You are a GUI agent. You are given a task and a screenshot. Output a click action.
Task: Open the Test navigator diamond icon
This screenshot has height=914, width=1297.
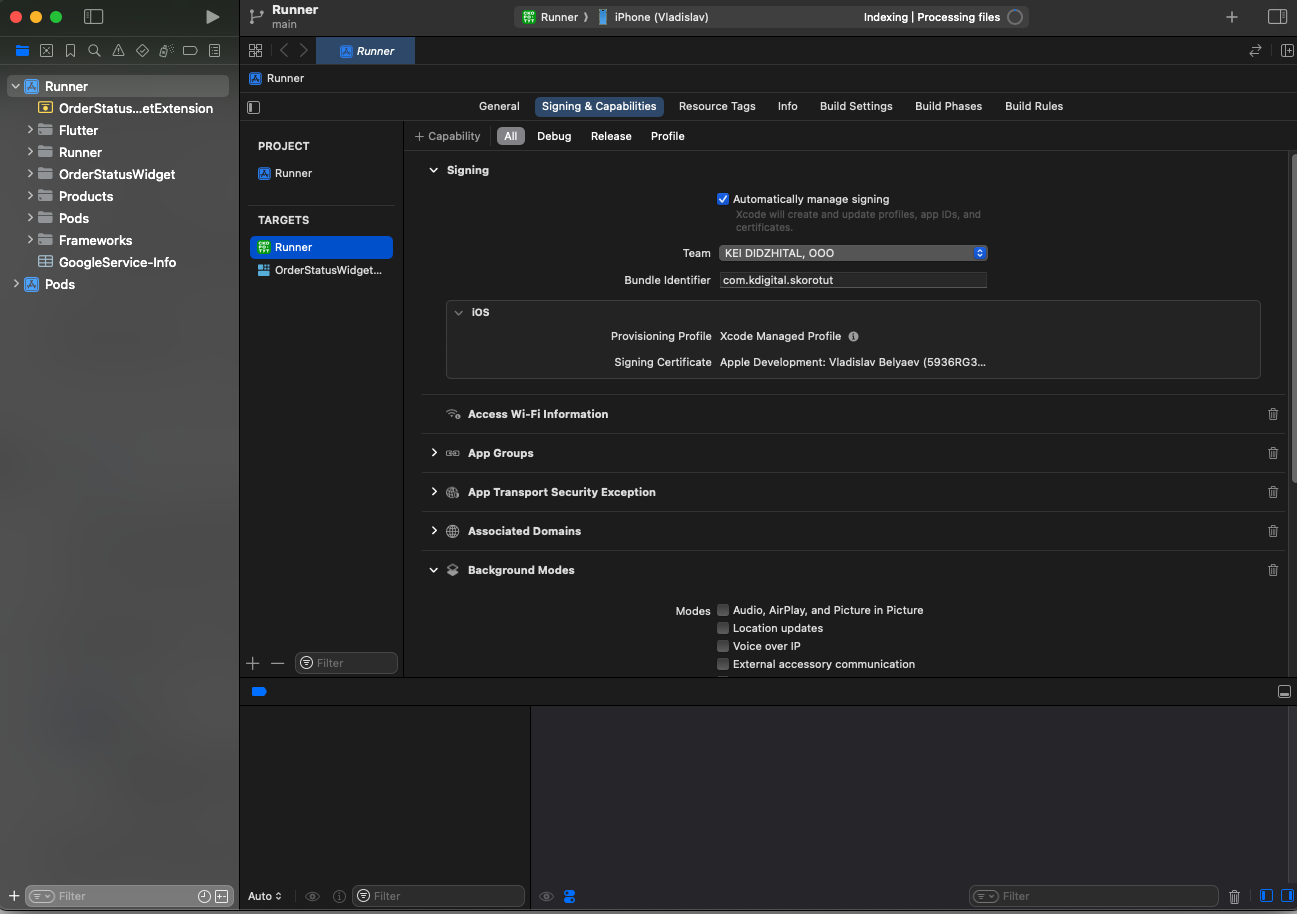[142, 50]
